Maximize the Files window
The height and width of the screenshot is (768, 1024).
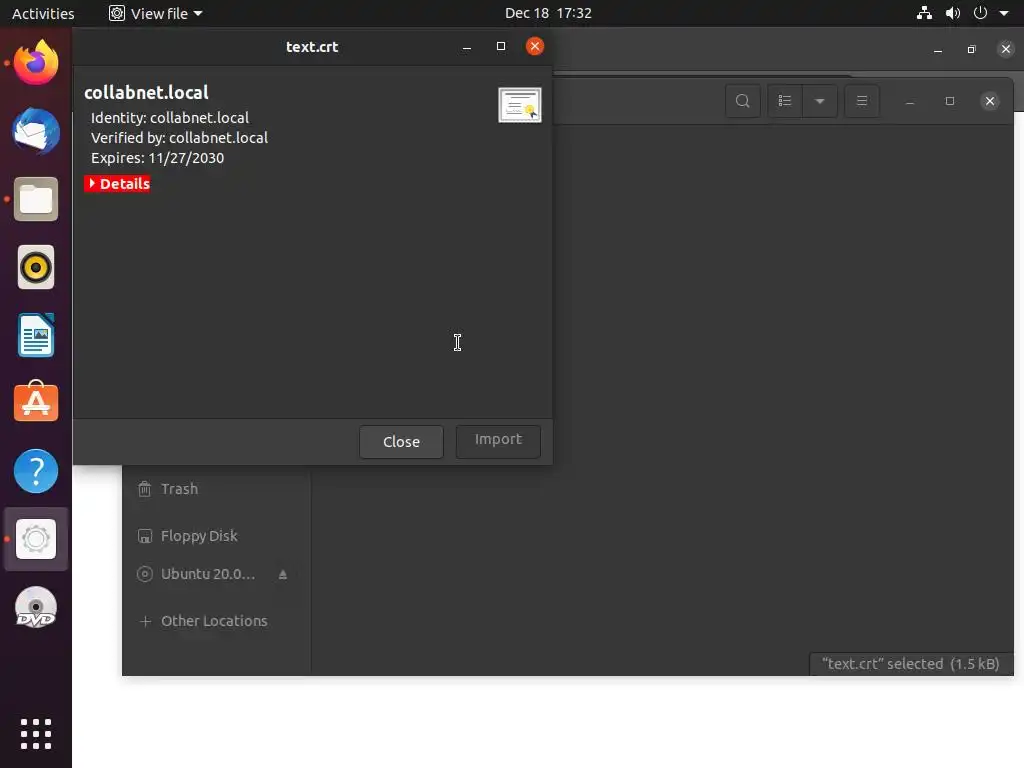tap(950, 101)
